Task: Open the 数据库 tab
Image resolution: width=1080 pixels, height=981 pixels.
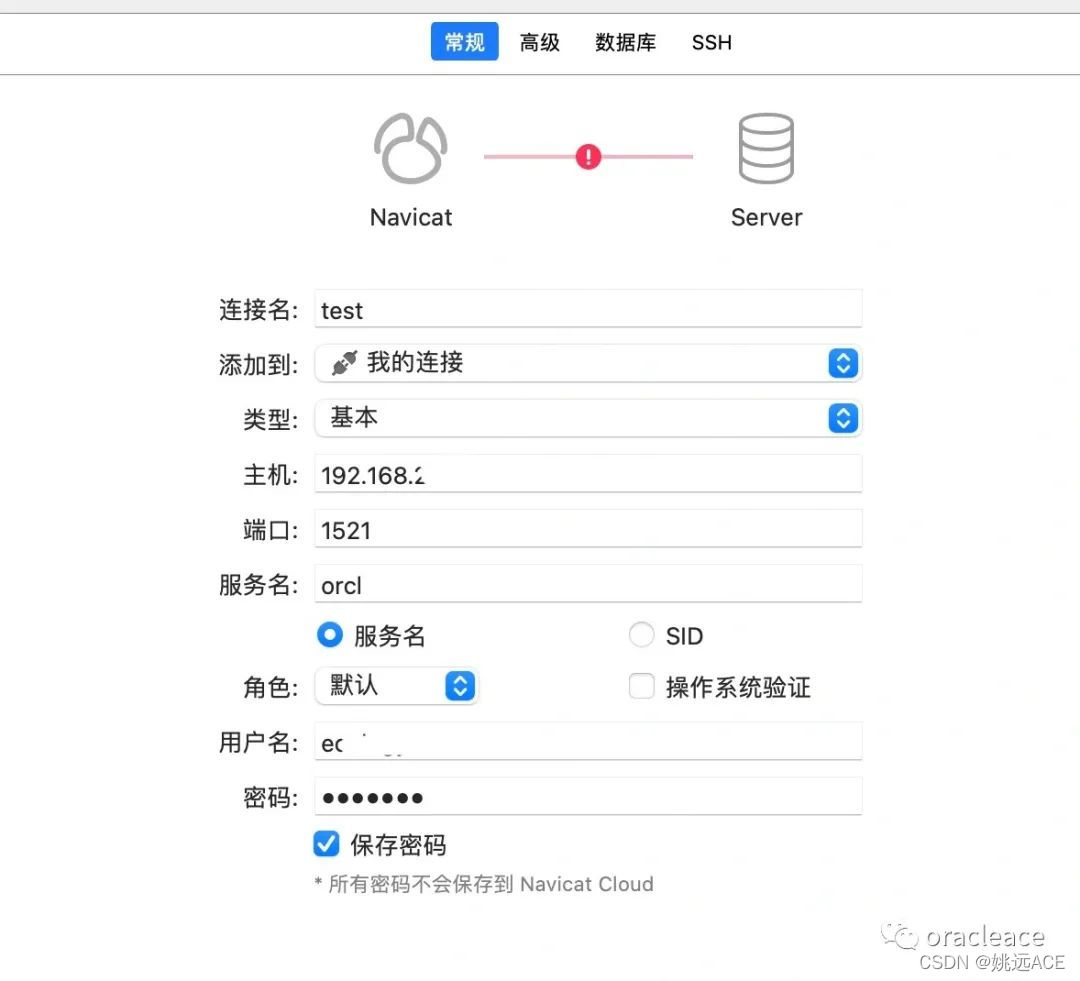Action: pos(625,42)
